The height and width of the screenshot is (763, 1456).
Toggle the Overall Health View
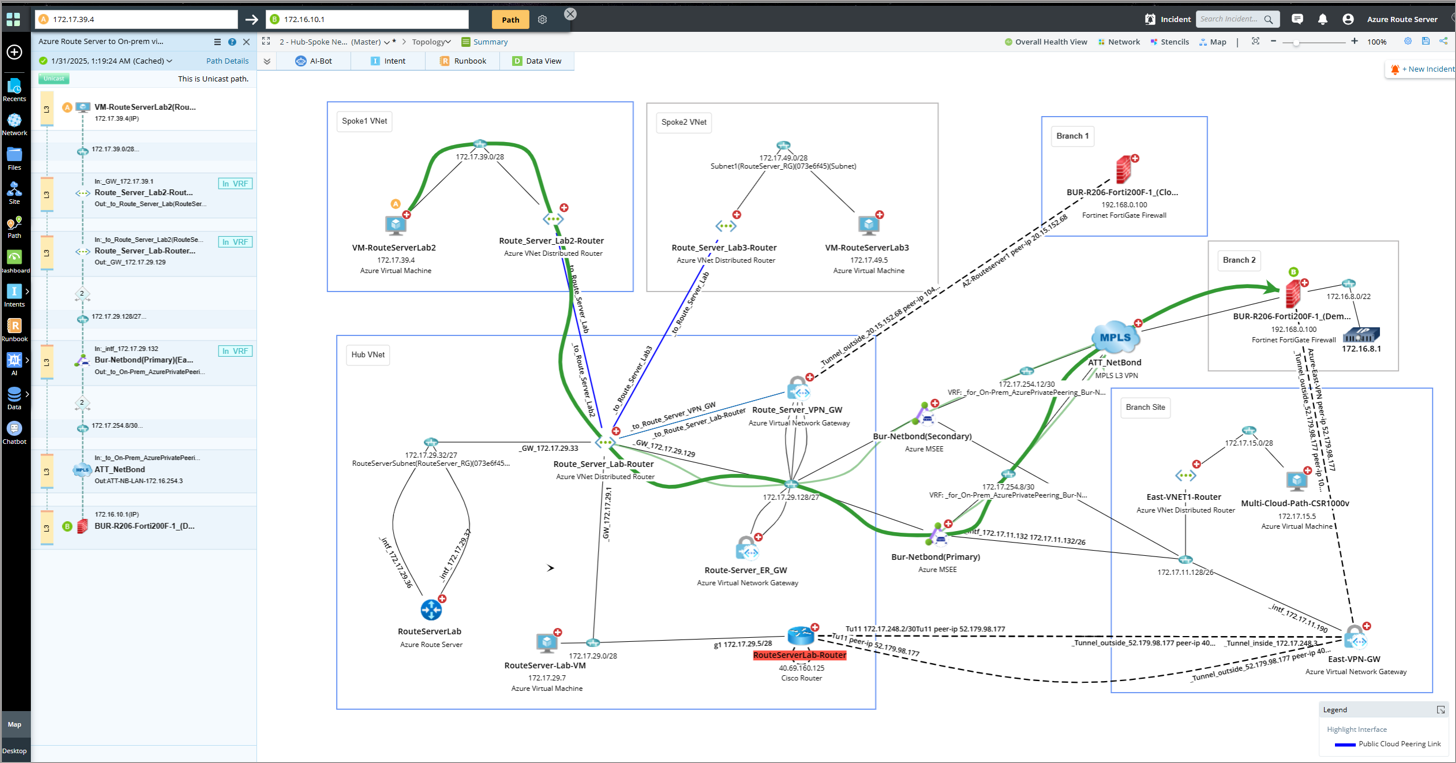1045,42
